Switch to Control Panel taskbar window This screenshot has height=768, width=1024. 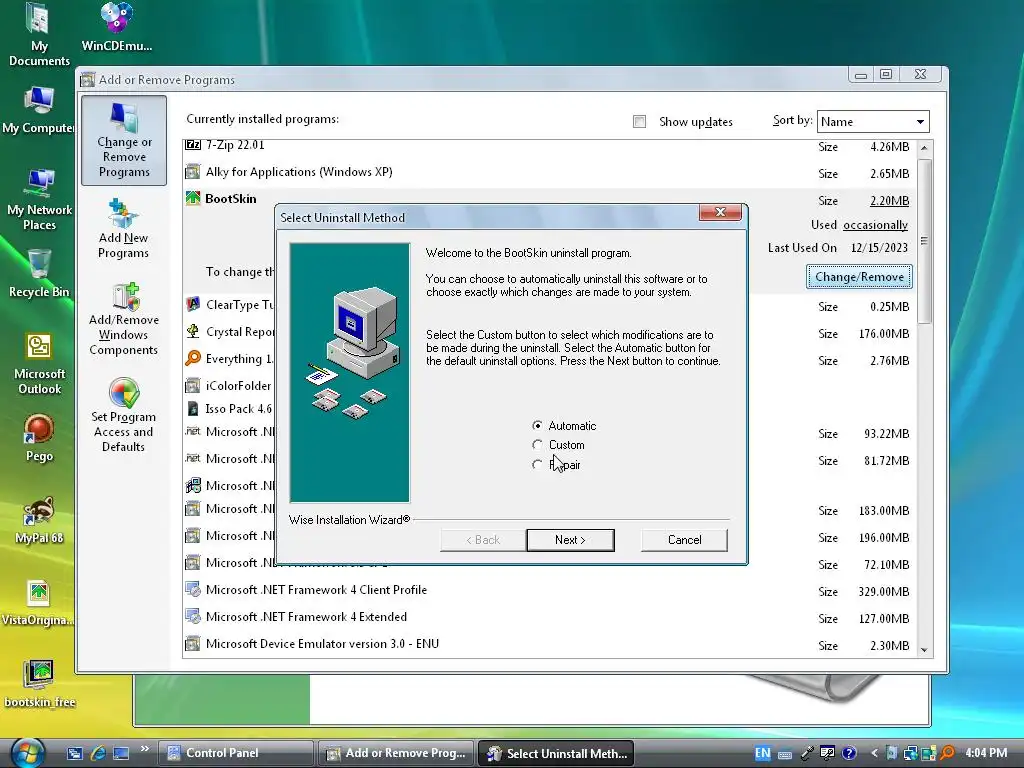pyautogui.click(x=236, y=753)
